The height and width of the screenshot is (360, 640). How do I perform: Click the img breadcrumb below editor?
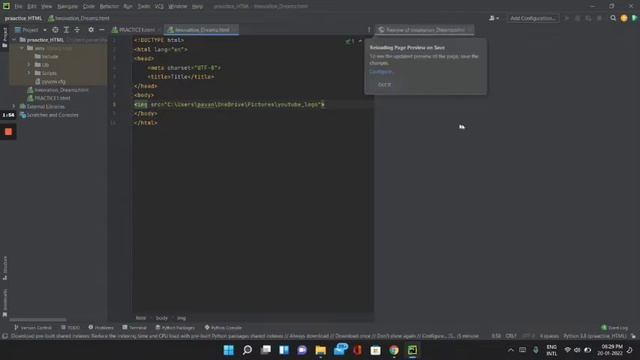pos(181,318)
